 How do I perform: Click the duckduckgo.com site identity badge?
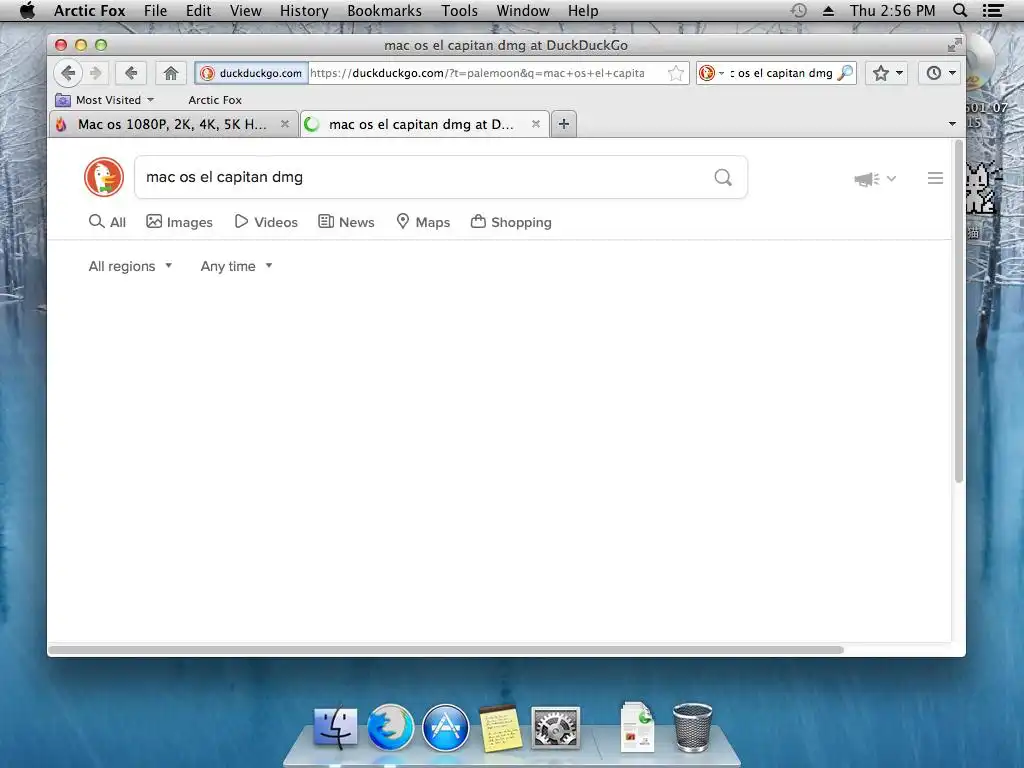point(251,73)
